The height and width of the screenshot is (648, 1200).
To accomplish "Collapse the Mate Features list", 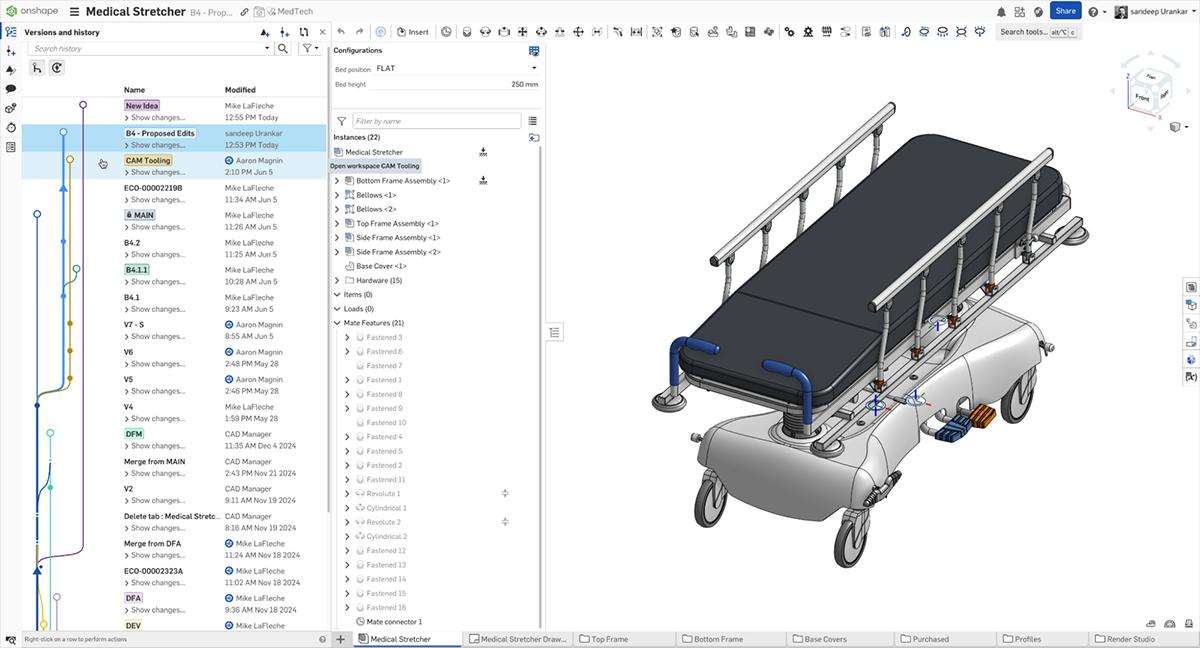I will (x=337, y=322).
